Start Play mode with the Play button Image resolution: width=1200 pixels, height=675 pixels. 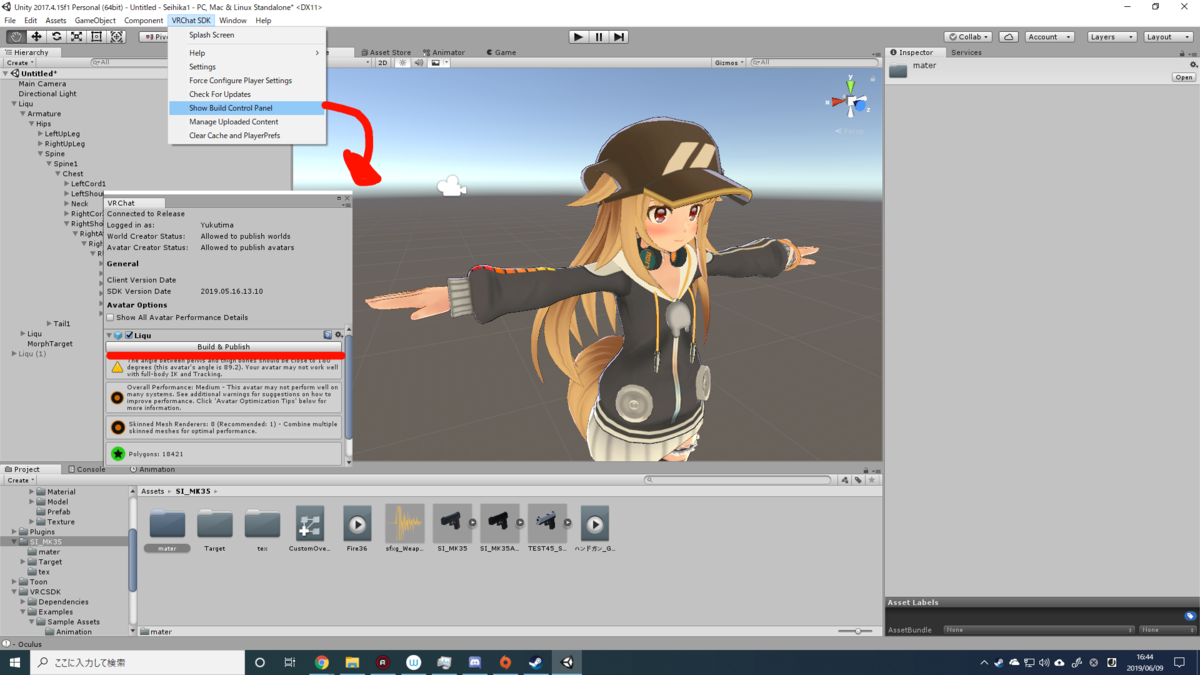pyautogui.click(x=578, y=37)
